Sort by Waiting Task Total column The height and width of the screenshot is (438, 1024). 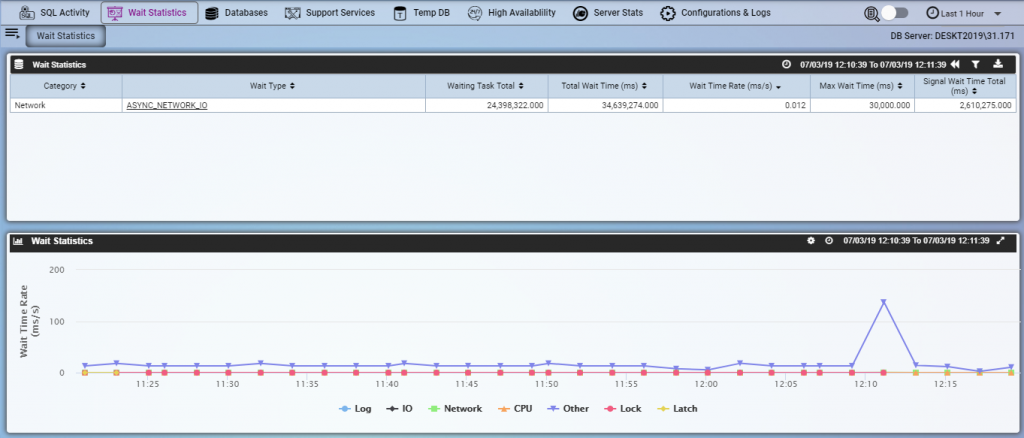click(487, 86)
